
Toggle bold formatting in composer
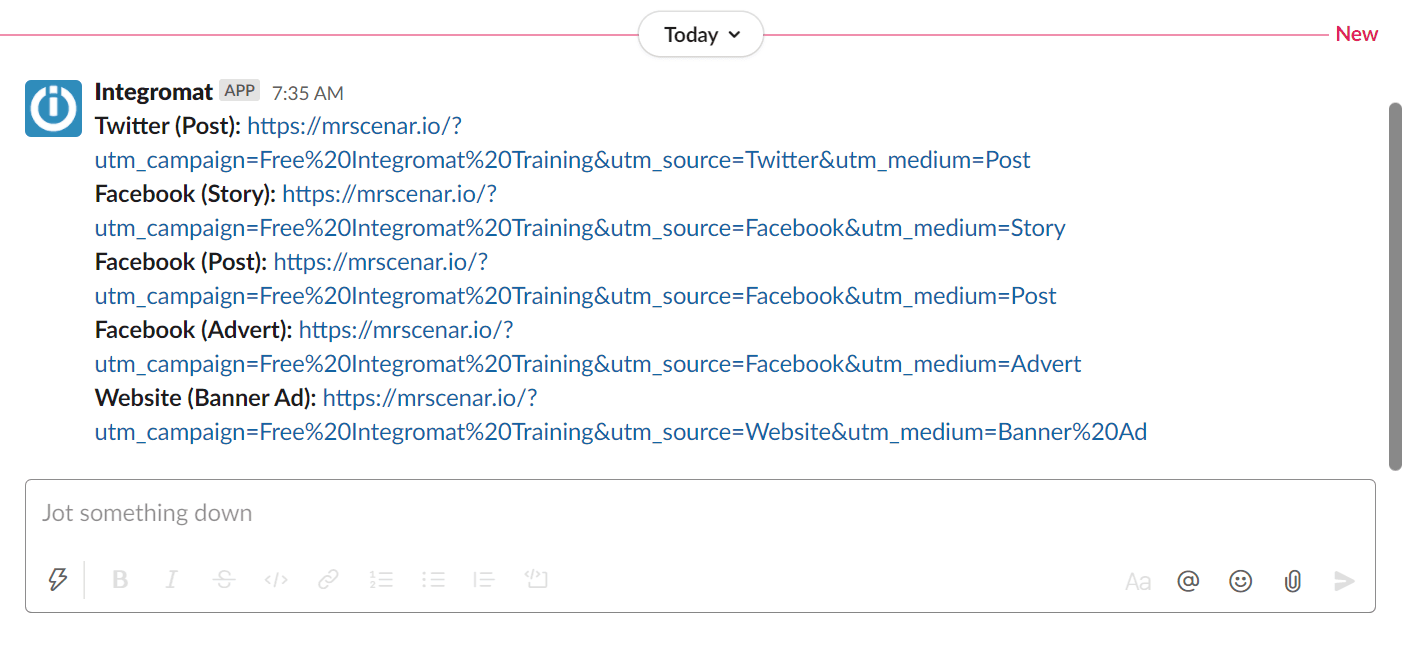pos(120,580)
